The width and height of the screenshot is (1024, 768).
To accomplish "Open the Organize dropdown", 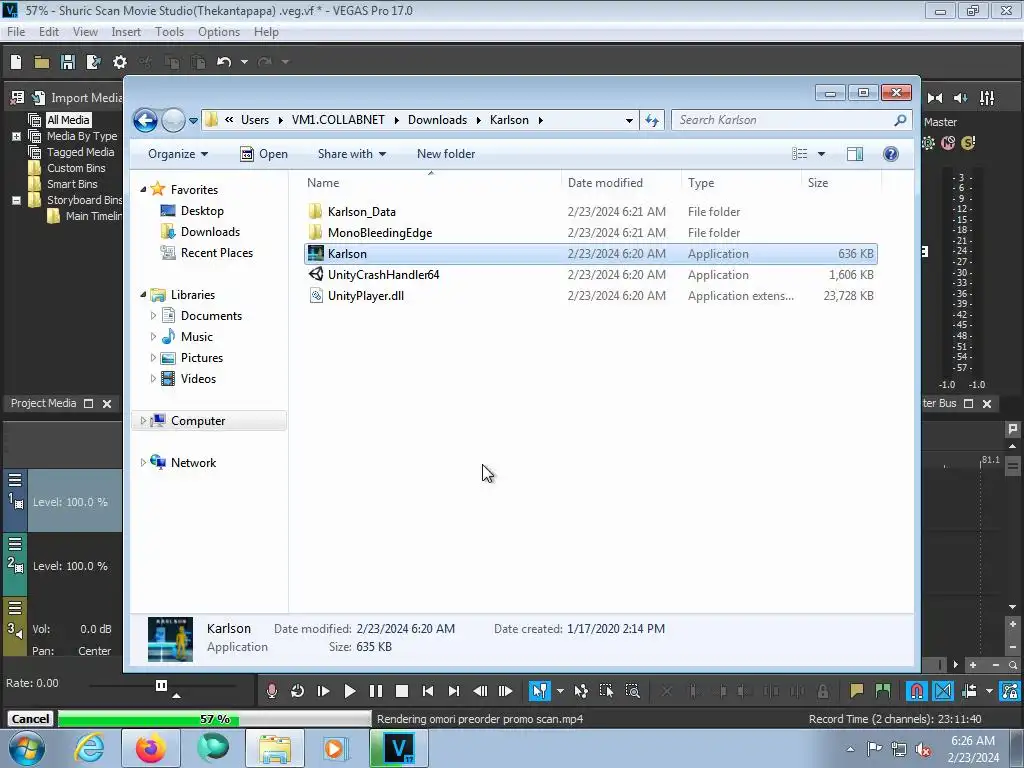I will point(178,154).
